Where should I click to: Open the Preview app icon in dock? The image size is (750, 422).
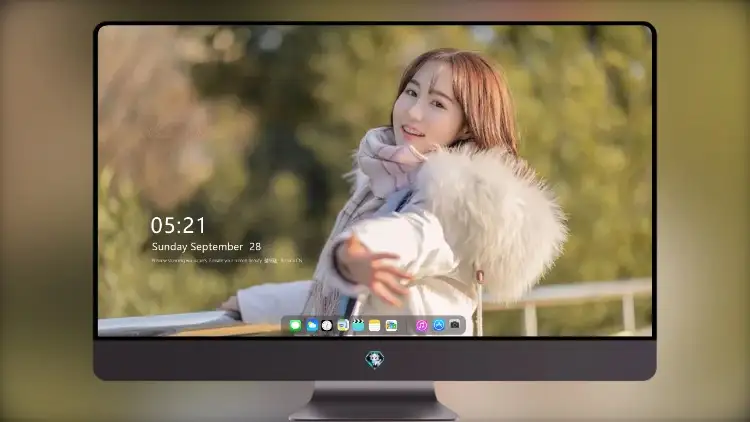pyautogui.click(x=343, y=326)
